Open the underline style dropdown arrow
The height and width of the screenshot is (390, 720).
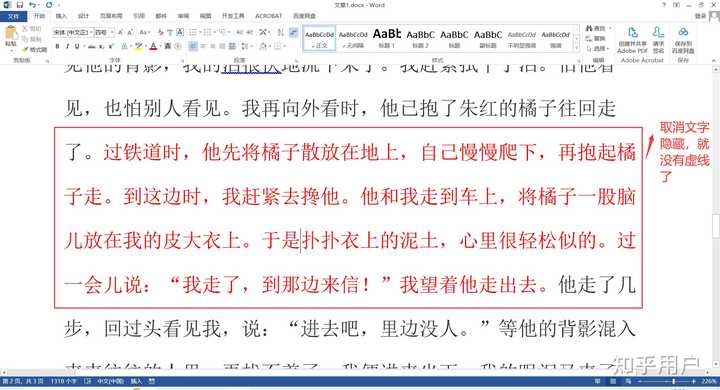pyautogui.click(x=84, y=46)
